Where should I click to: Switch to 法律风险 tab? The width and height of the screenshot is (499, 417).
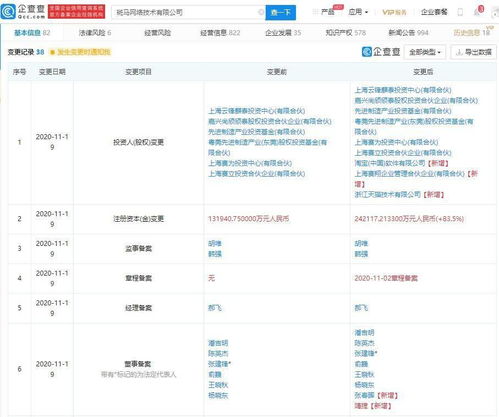[x=95, y=33]
